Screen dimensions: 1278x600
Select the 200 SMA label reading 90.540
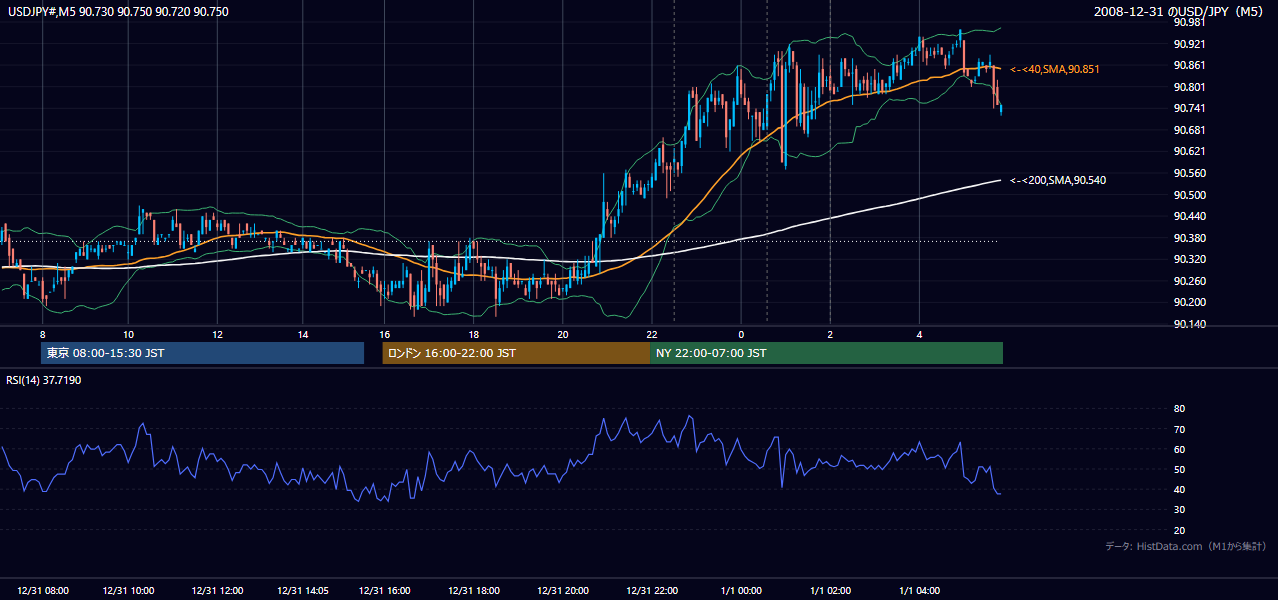(x=1058, y=180)
